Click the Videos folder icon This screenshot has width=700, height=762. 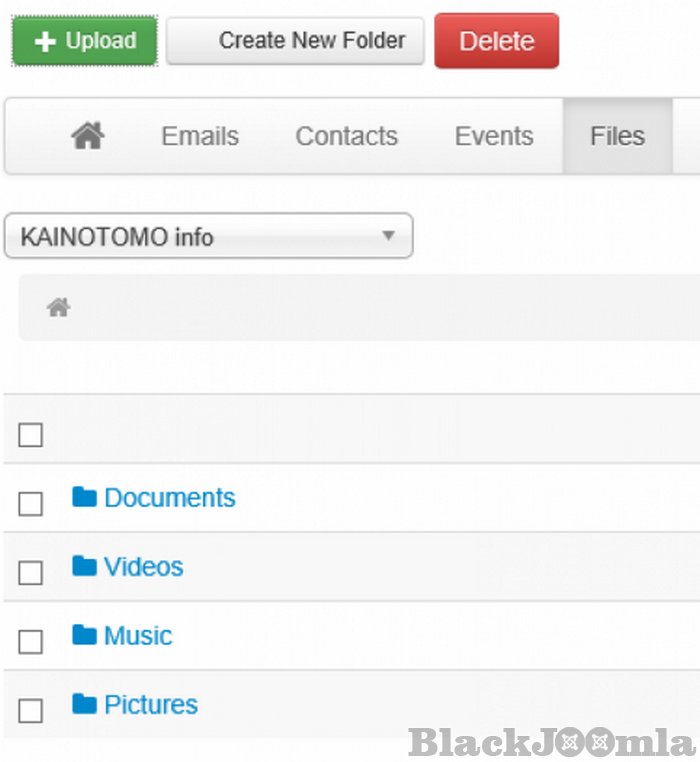coord(84,566)
